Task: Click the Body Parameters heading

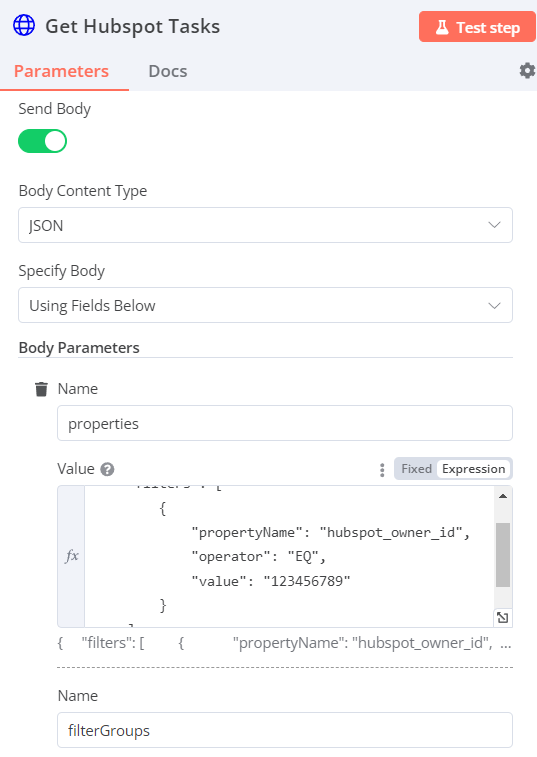Action: point(79,348)
